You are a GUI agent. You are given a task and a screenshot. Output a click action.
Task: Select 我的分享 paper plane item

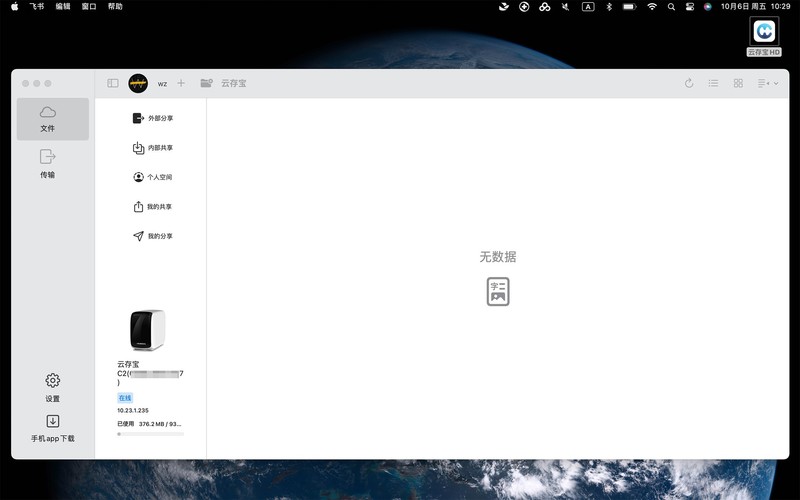pyautogui.click(x=153, y=236)
